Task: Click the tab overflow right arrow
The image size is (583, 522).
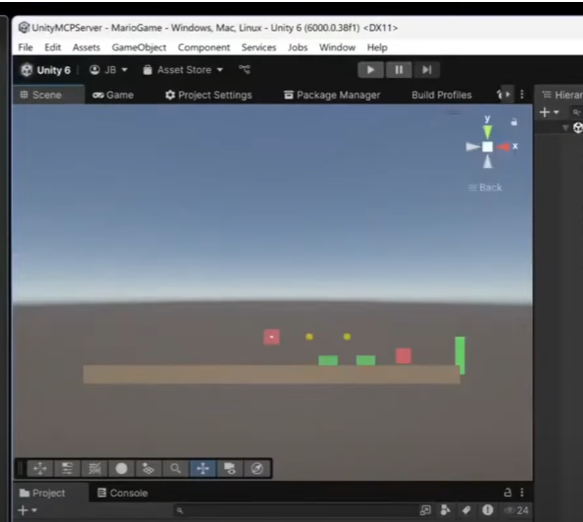Action: point(508,94)
